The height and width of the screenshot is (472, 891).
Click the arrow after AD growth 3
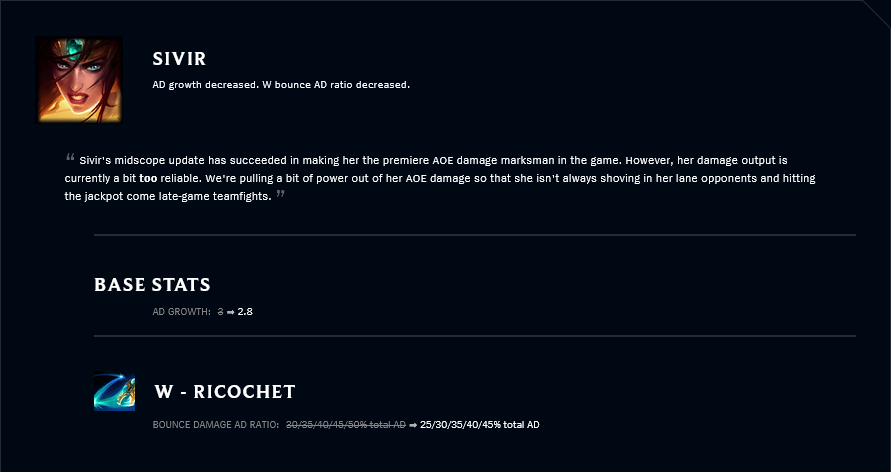point(231,312)
